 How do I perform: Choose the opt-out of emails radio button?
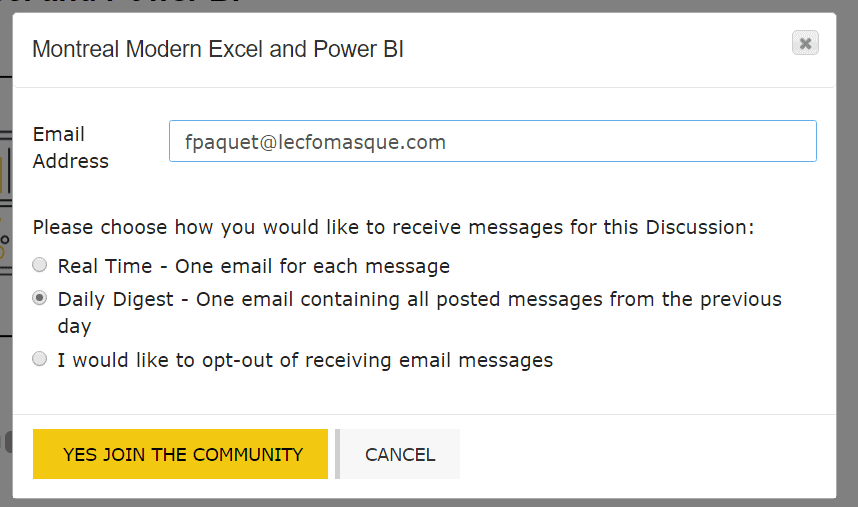point(40,358)
